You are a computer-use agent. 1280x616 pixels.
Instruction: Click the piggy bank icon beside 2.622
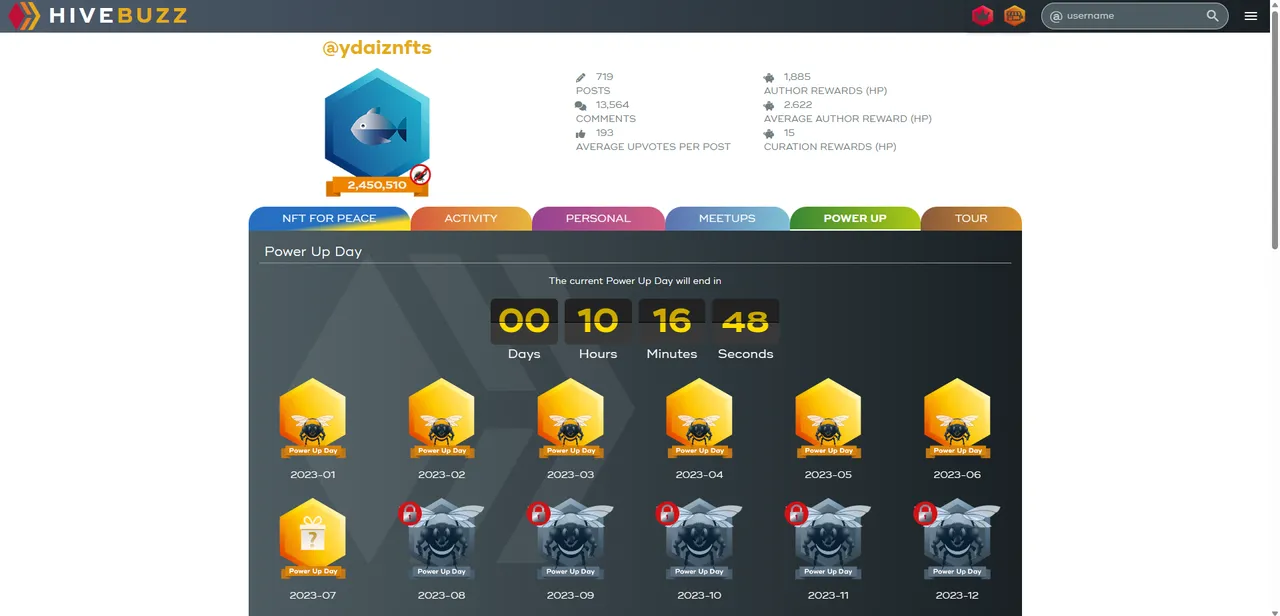[x=769, y=105]
